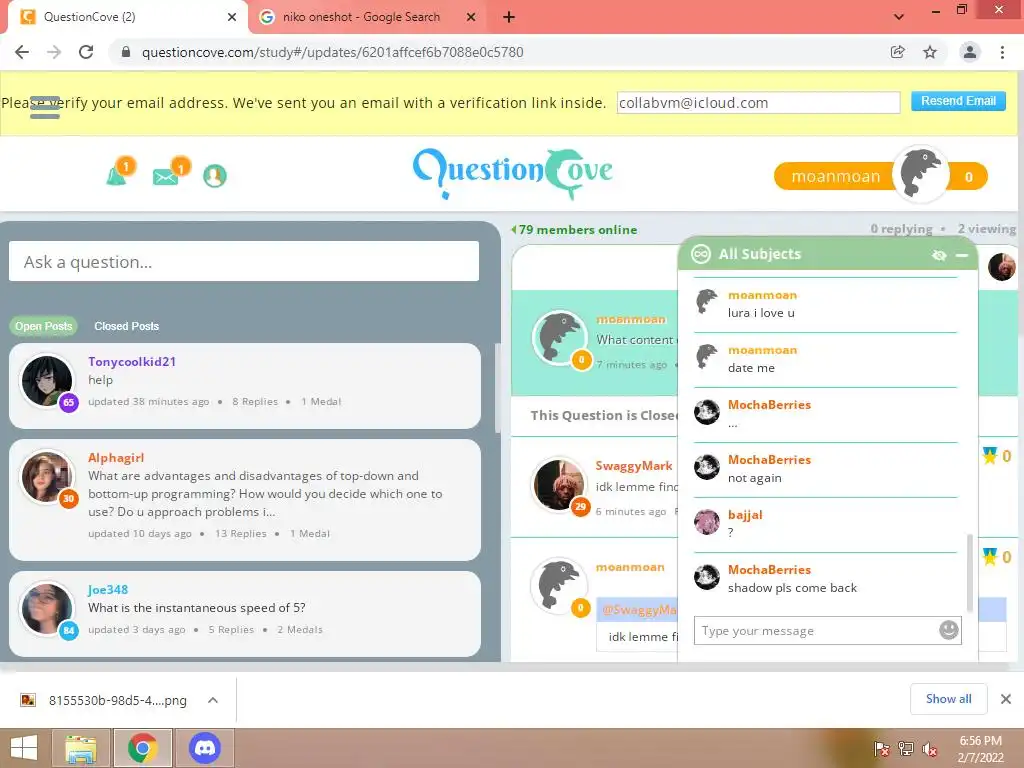Click the network tray icon

pyautogui.click(x=906, y=749)
